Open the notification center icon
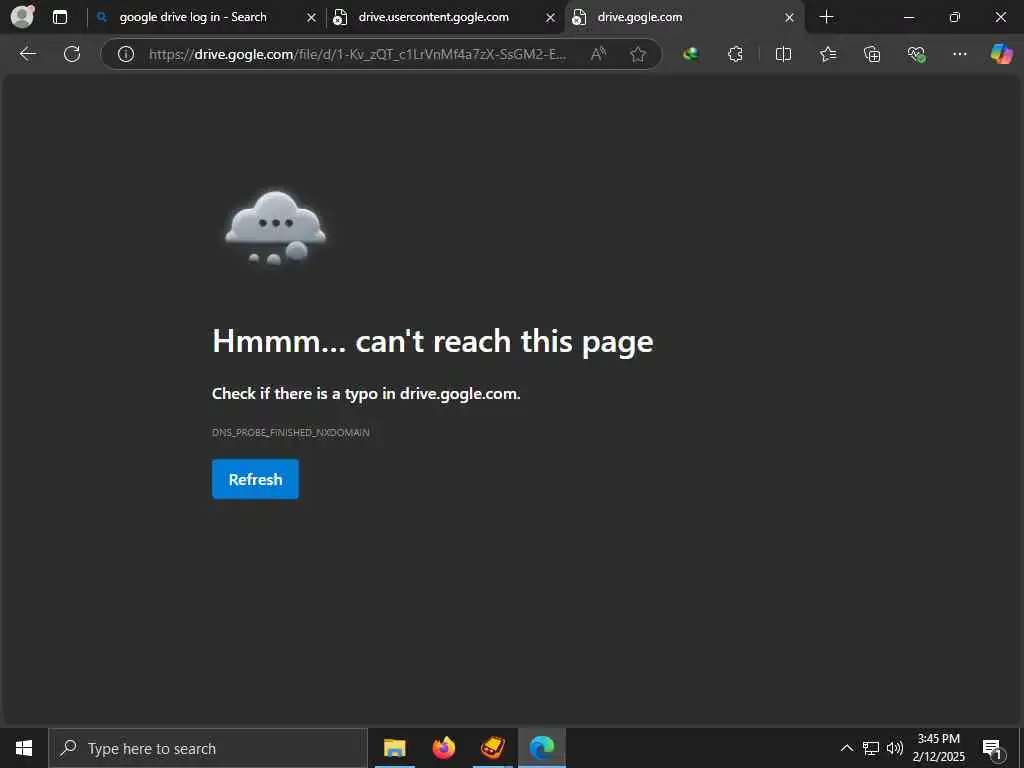 coord(993,749)
